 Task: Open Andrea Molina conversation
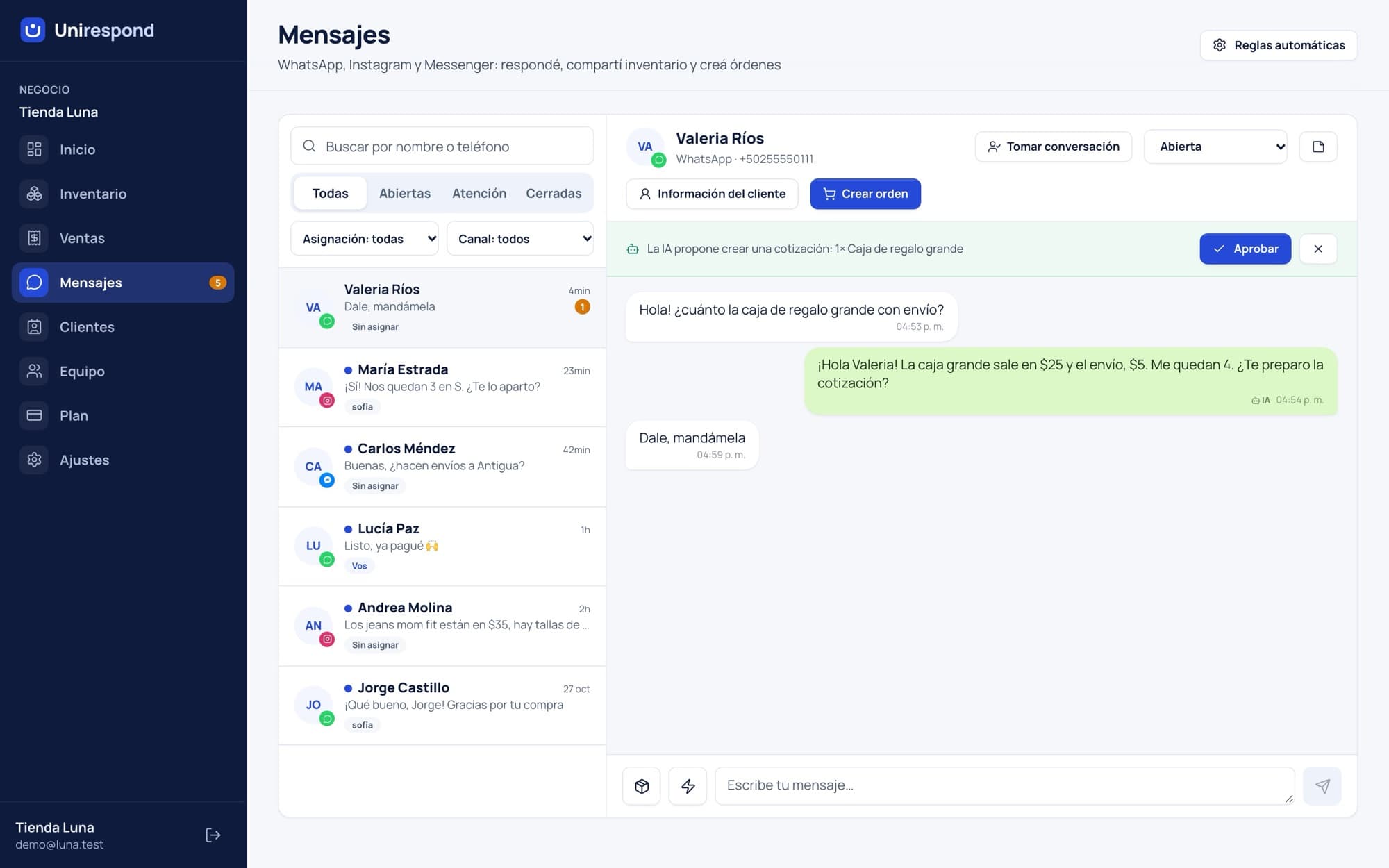(442, 626)
